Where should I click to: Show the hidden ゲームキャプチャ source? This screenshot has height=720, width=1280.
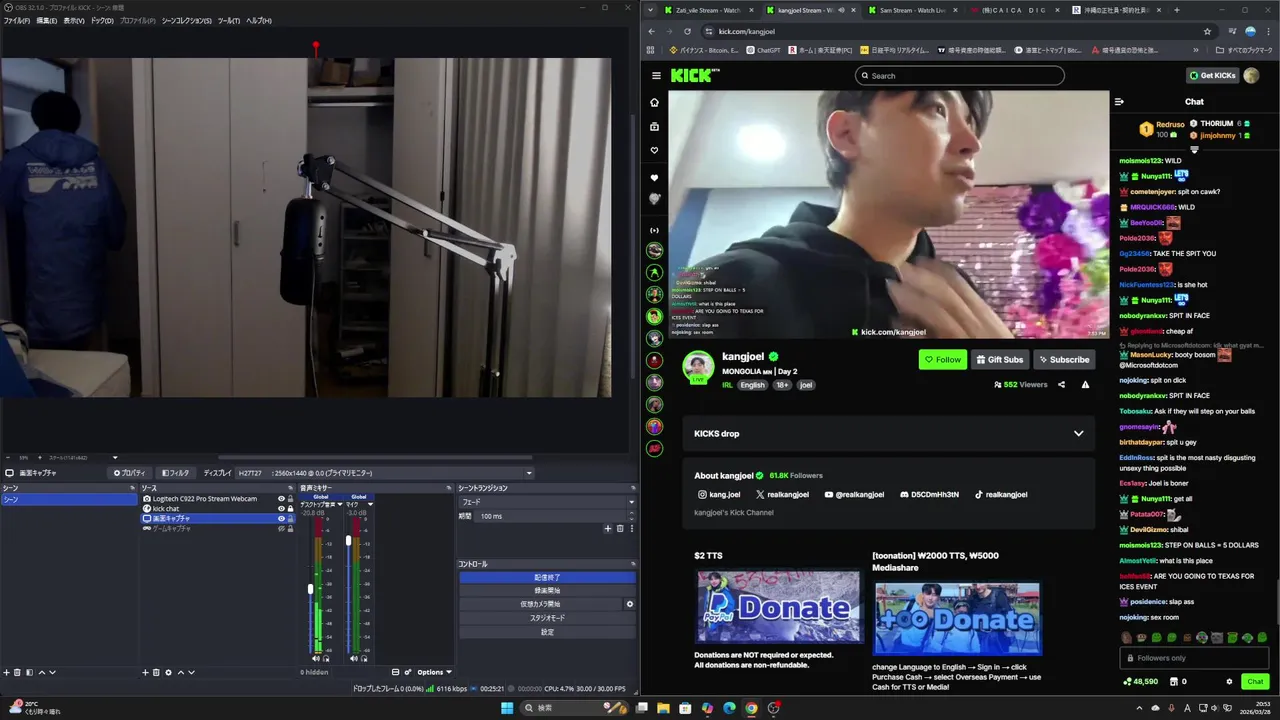coord(281,529)
